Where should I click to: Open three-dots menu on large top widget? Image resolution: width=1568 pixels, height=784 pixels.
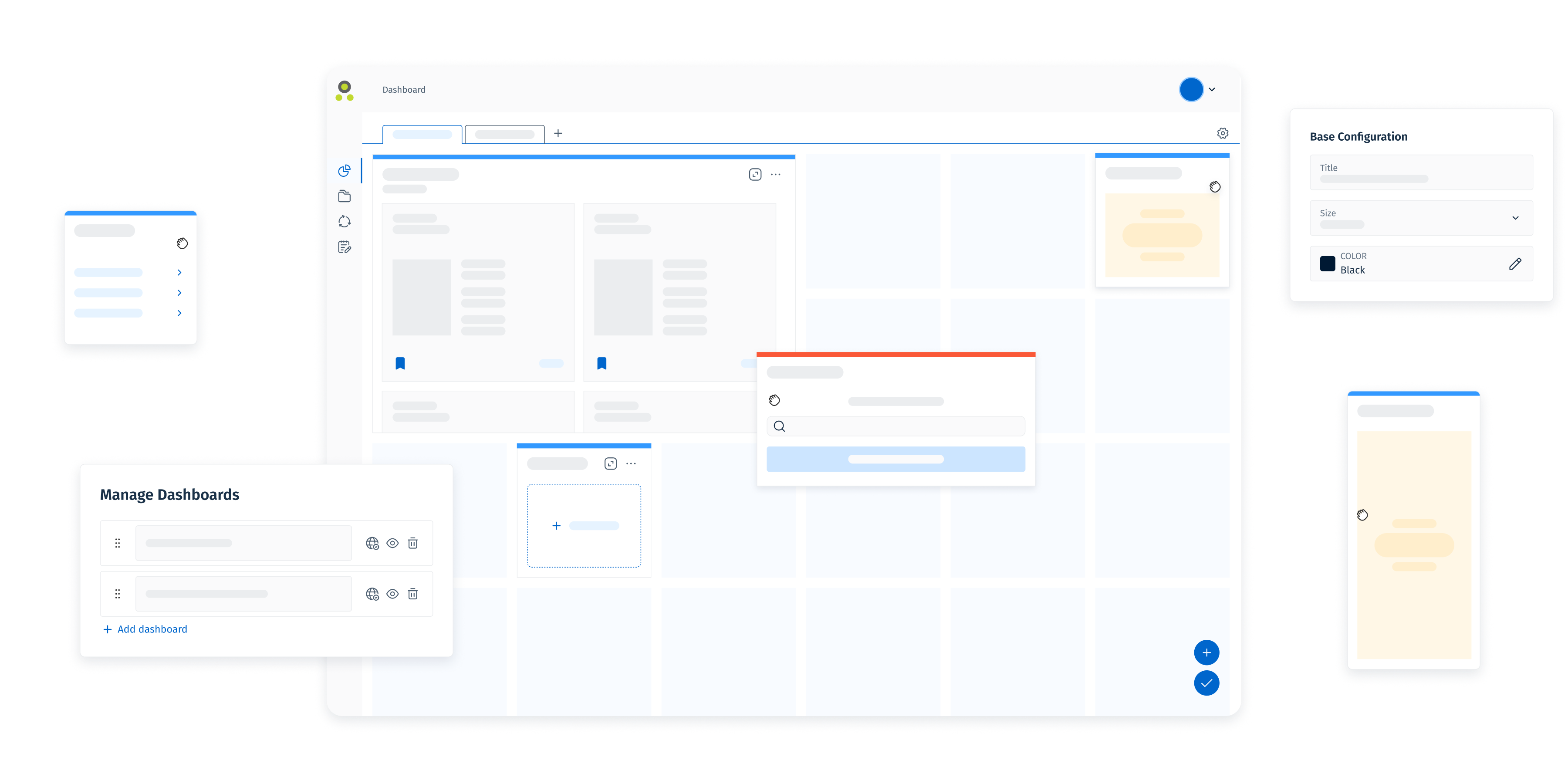(775, 175)
